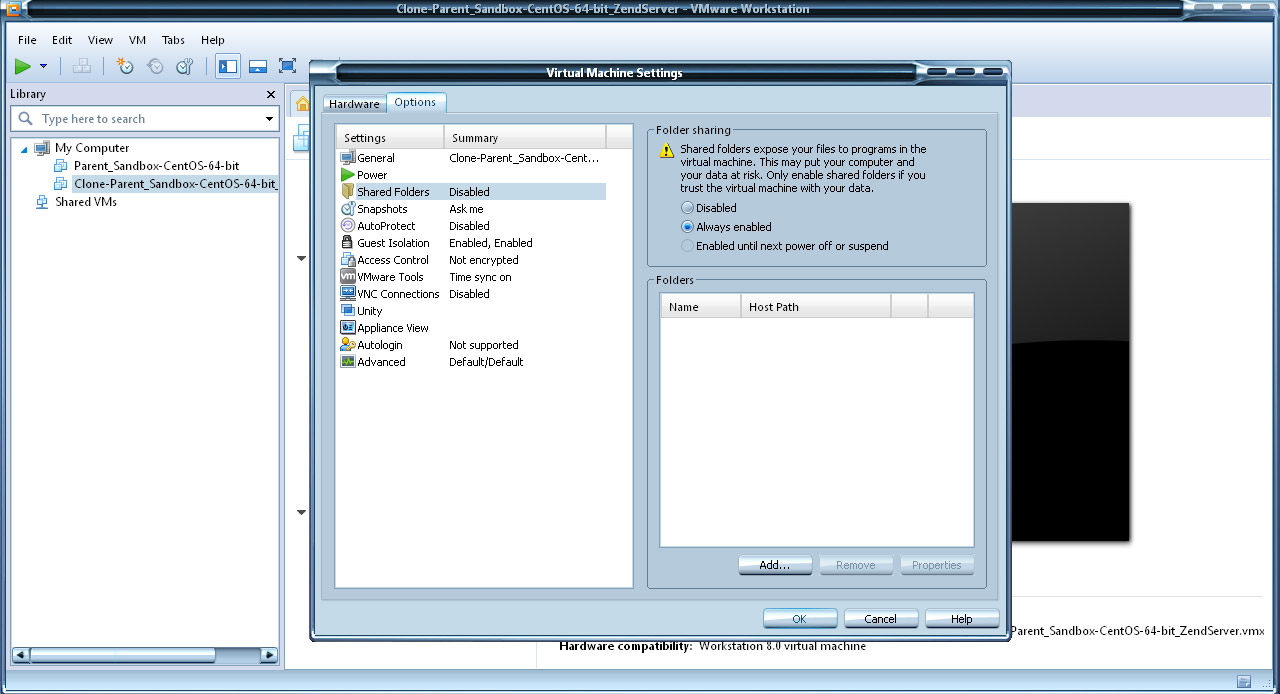Open the File menu
Image resolution: width=1280 pixels, height=694 pixels.
[x=27, y=40]
